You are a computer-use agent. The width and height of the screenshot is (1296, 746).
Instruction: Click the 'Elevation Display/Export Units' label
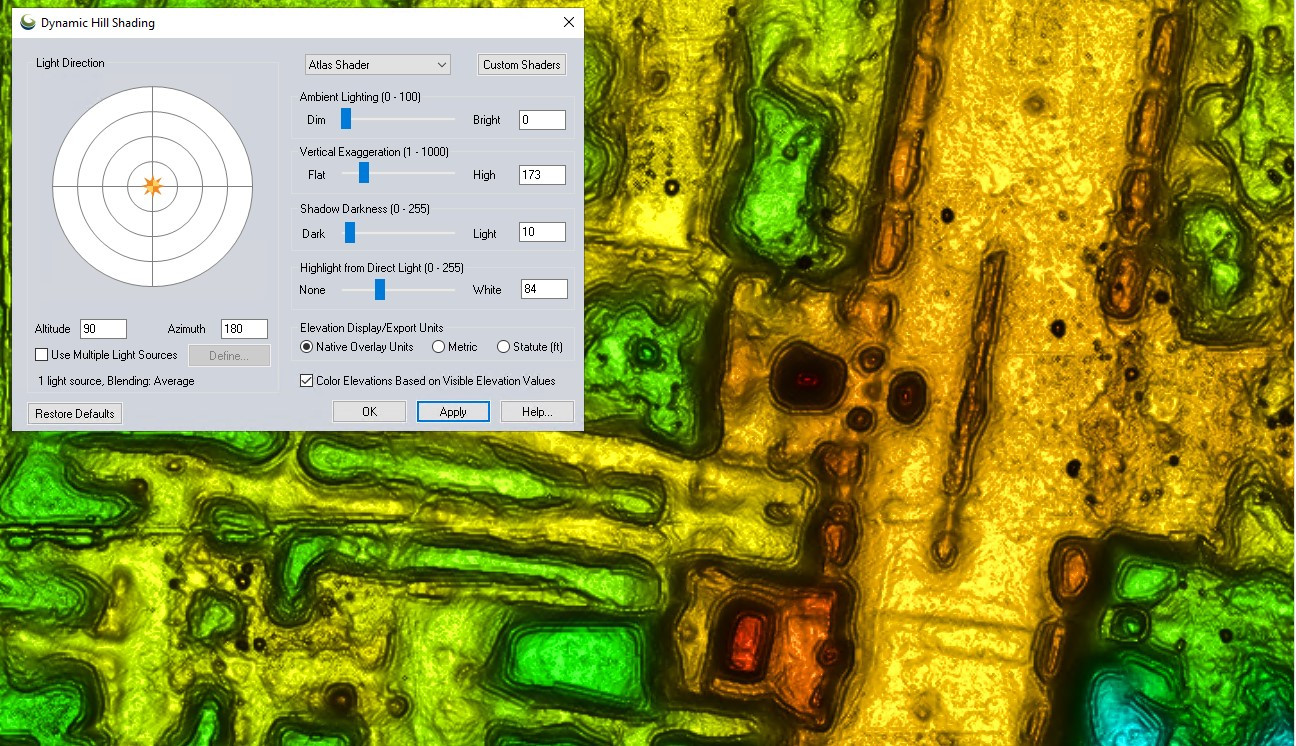(x=371, y=328)
